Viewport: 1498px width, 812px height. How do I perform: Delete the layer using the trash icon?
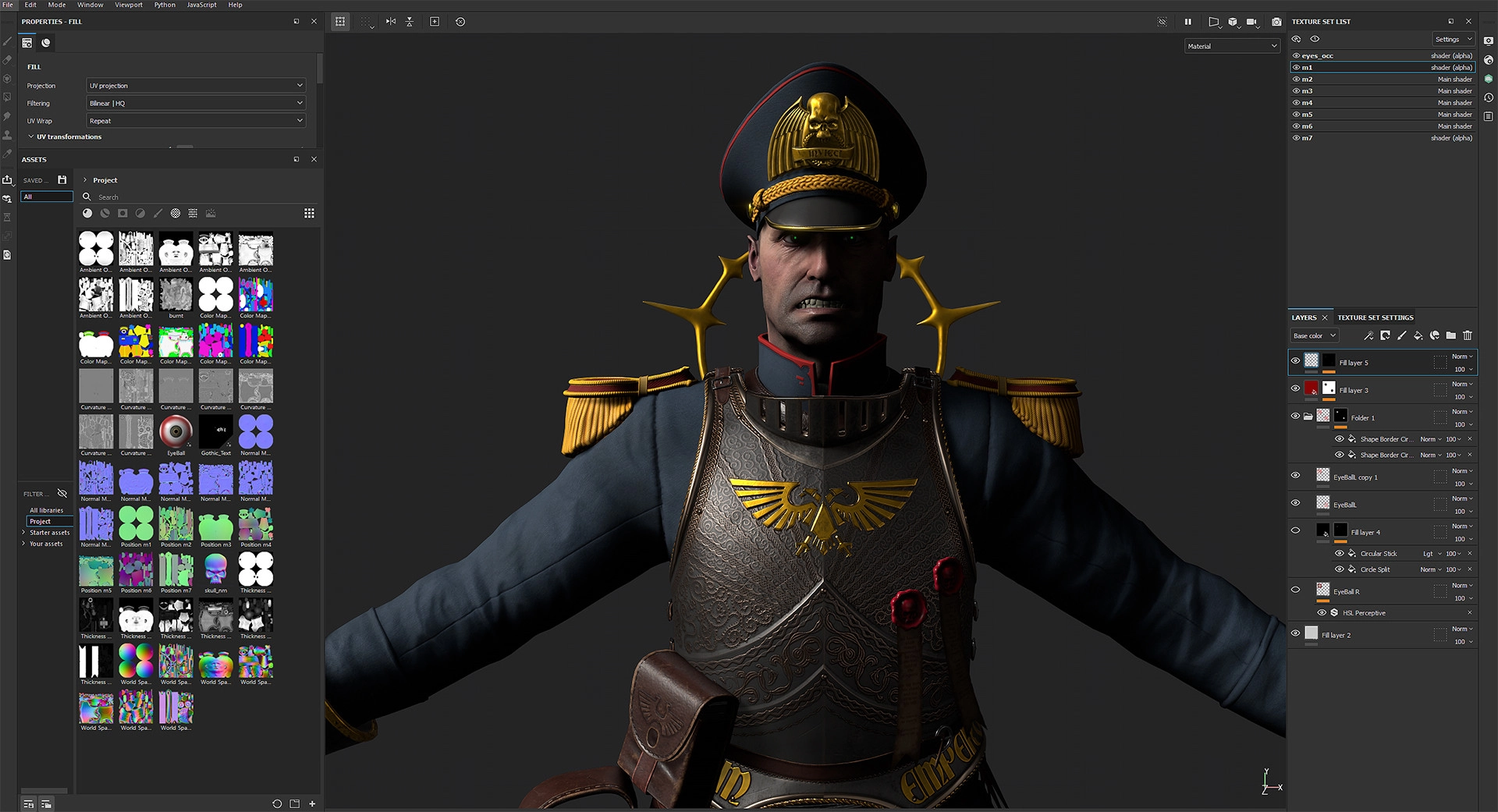pyautogui.click(x=1468, y=336)
